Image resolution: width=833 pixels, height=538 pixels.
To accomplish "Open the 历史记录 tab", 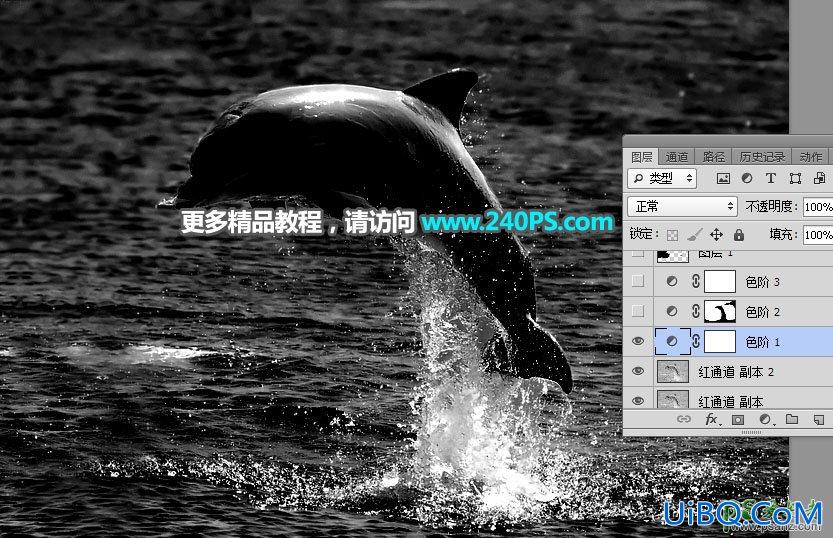I will [762, 157].
